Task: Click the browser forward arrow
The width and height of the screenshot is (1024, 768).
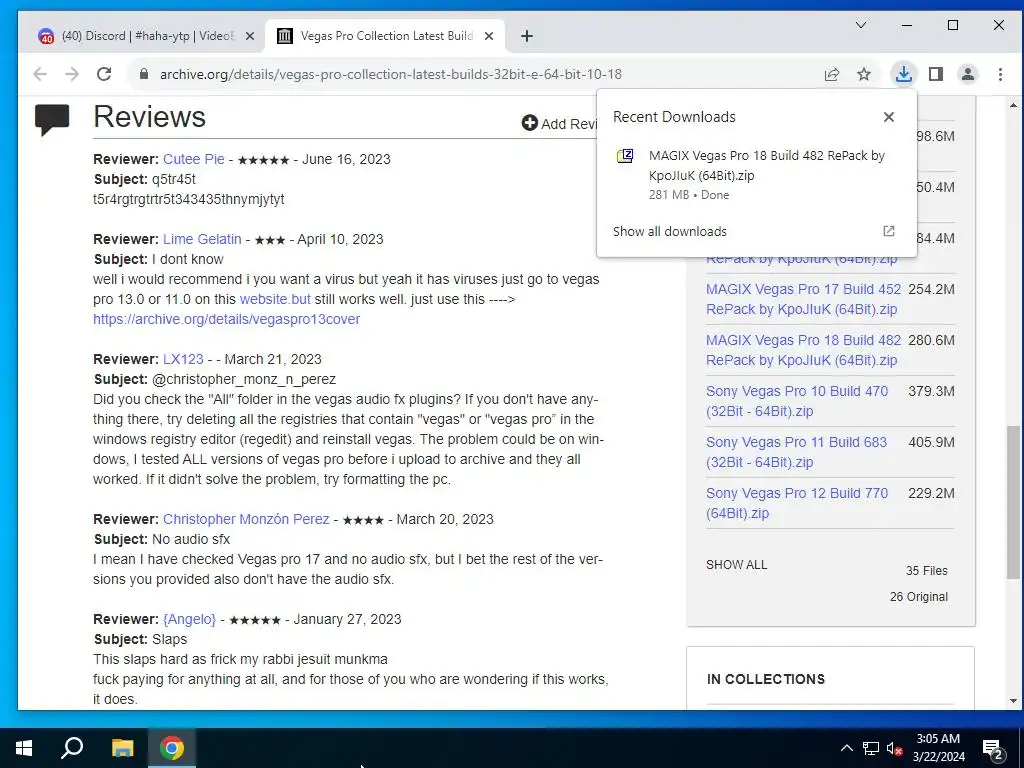Action: 72,74
